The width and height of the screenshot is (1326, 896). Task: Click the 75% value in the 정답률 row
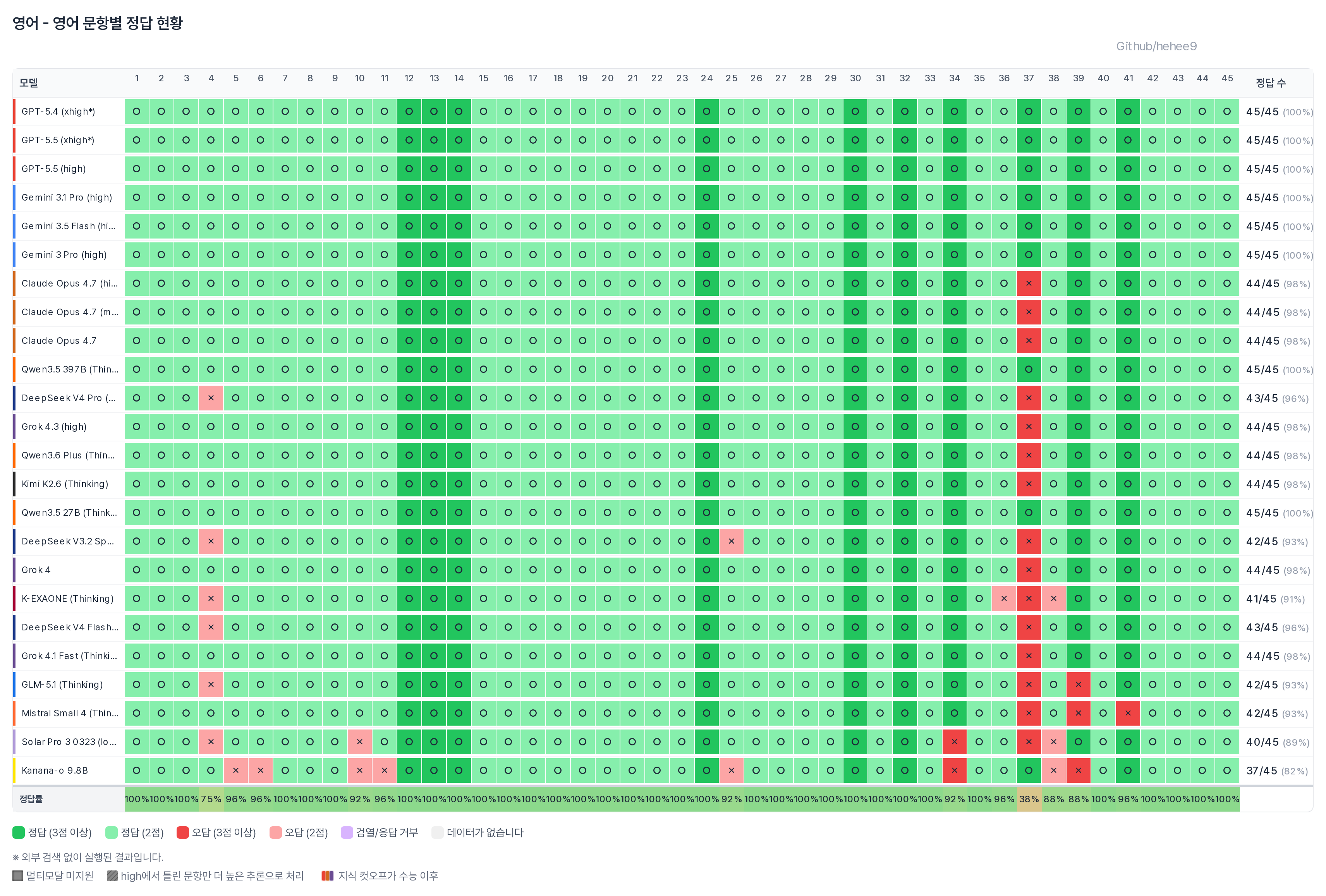point(211,799)
